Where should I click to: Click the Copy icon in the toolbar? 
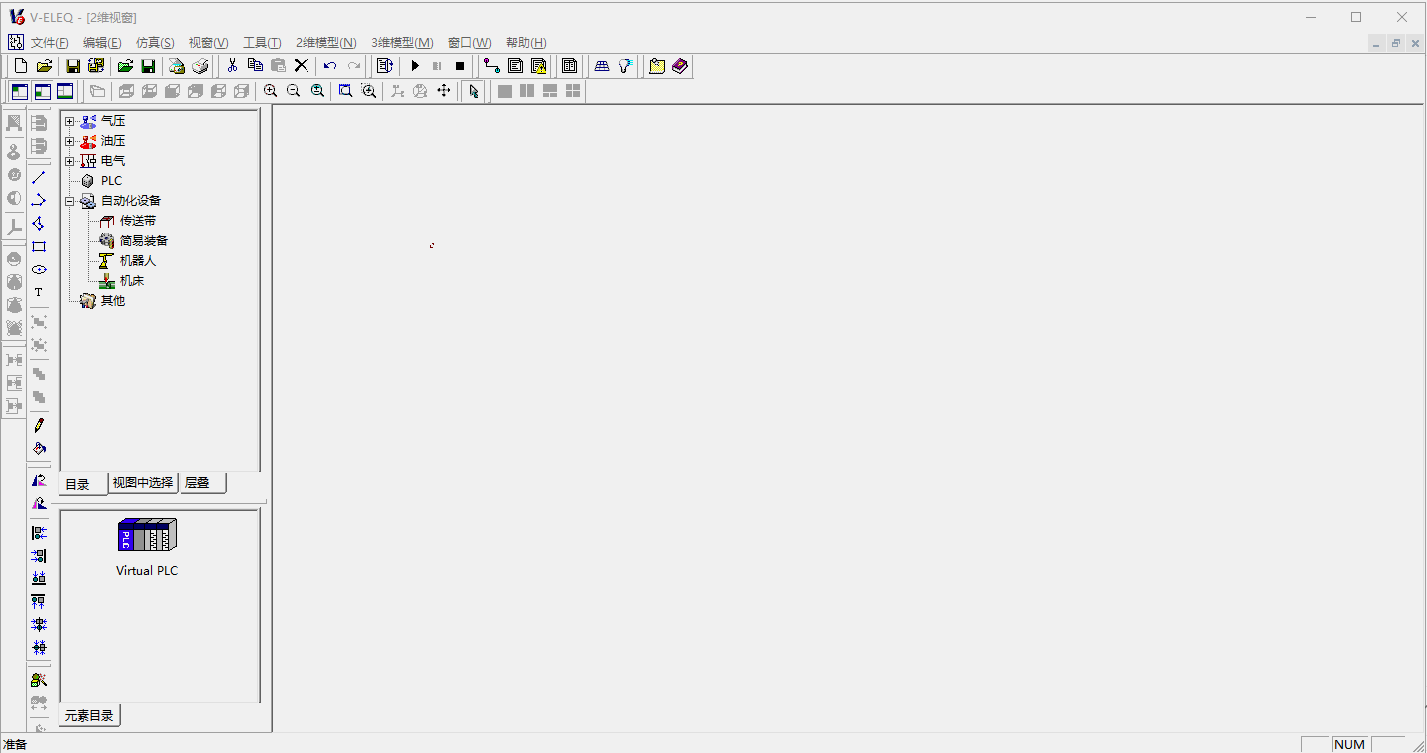[255, 66]
